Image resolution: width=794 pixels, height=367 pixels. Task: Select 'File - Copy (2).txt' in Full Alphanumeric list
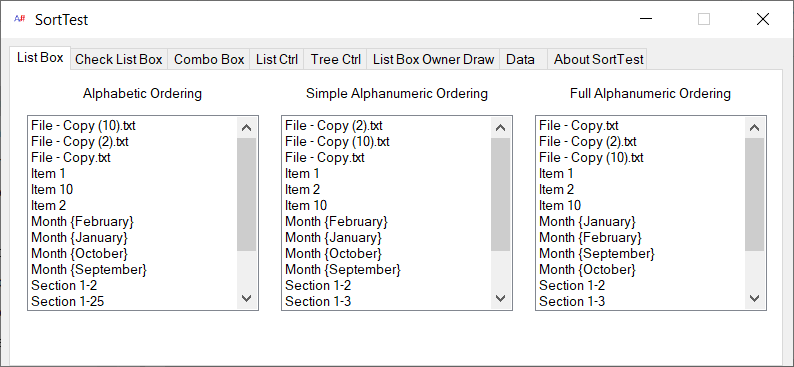point(641,141)
